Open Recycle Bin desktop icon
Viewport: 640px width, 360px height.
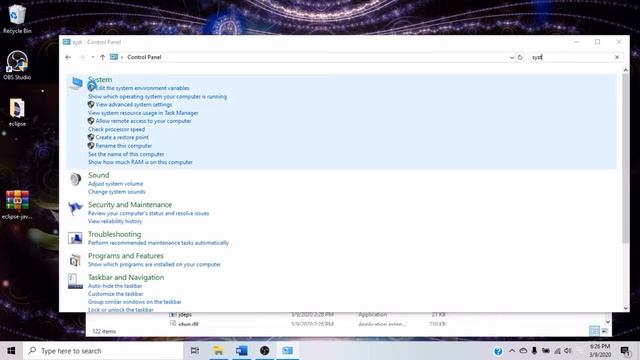[x=17, y=19]
